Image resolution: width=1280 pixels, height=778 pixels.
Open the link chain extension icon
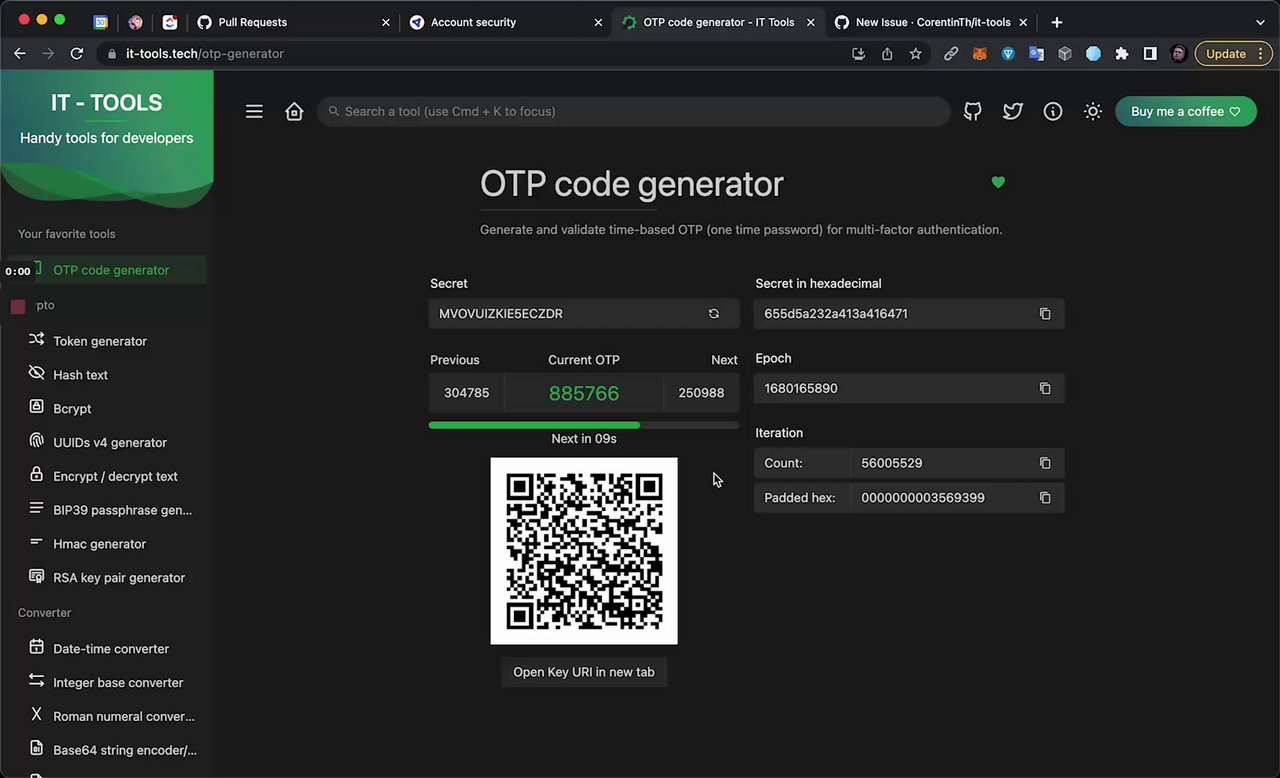tap(951, 54)
